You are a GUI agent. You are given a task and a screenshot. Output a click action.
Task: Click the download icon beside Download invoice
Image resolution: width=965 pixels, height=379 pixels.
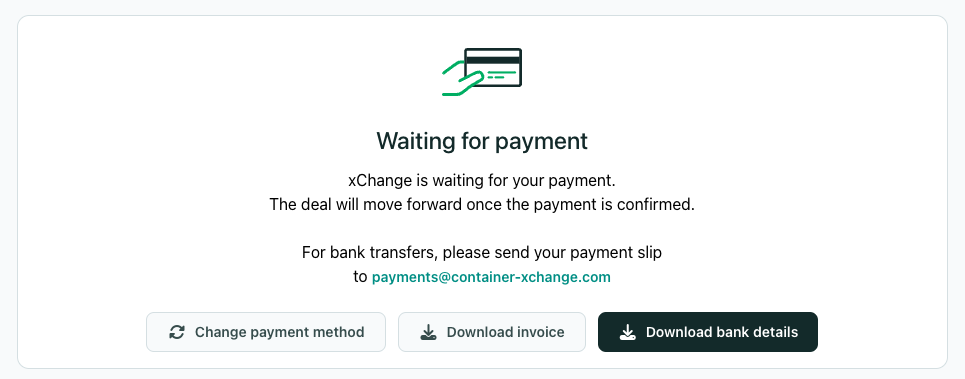point(428,332)
